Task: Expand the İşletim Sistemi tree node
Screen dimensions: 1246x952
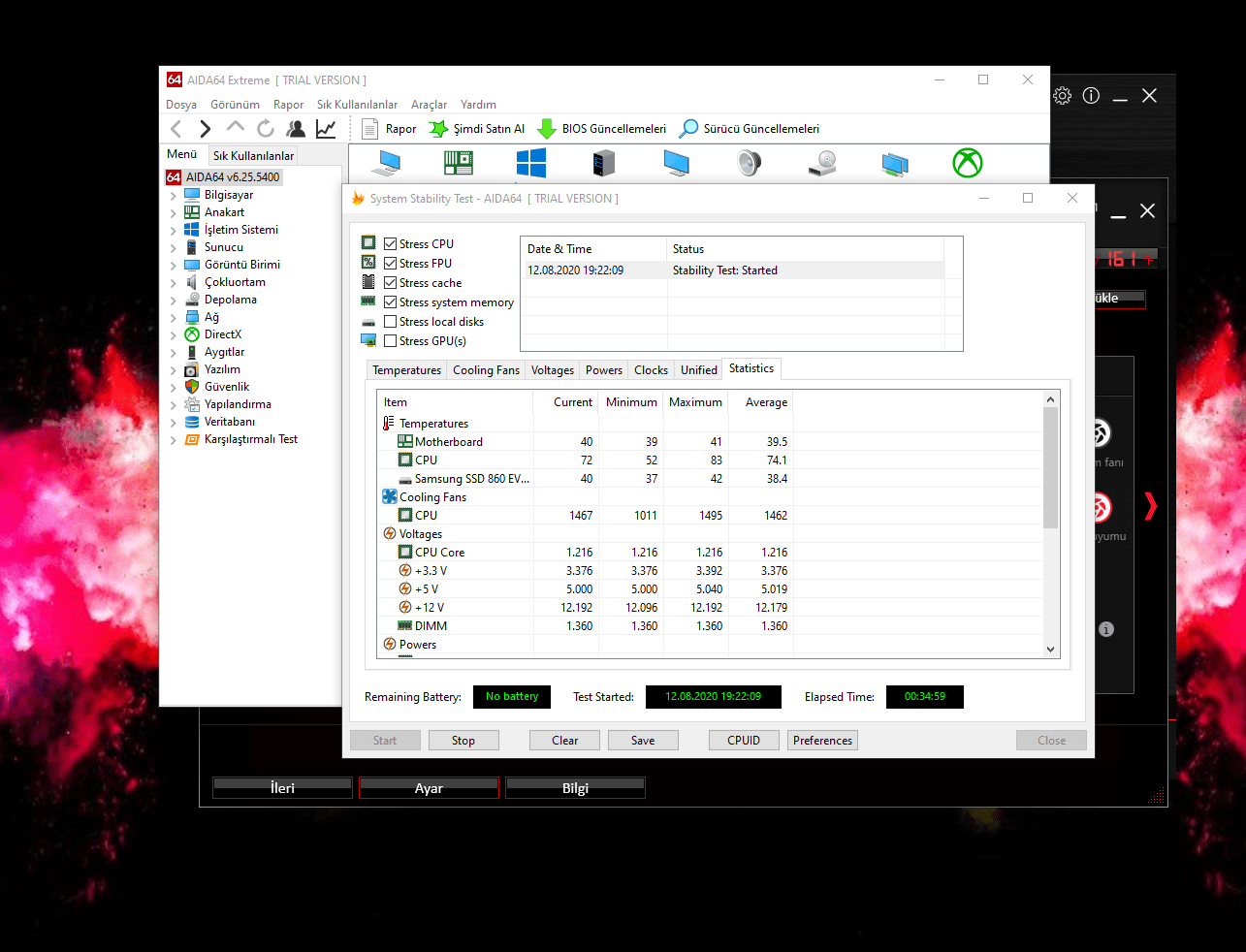Action: coord(174,231)
